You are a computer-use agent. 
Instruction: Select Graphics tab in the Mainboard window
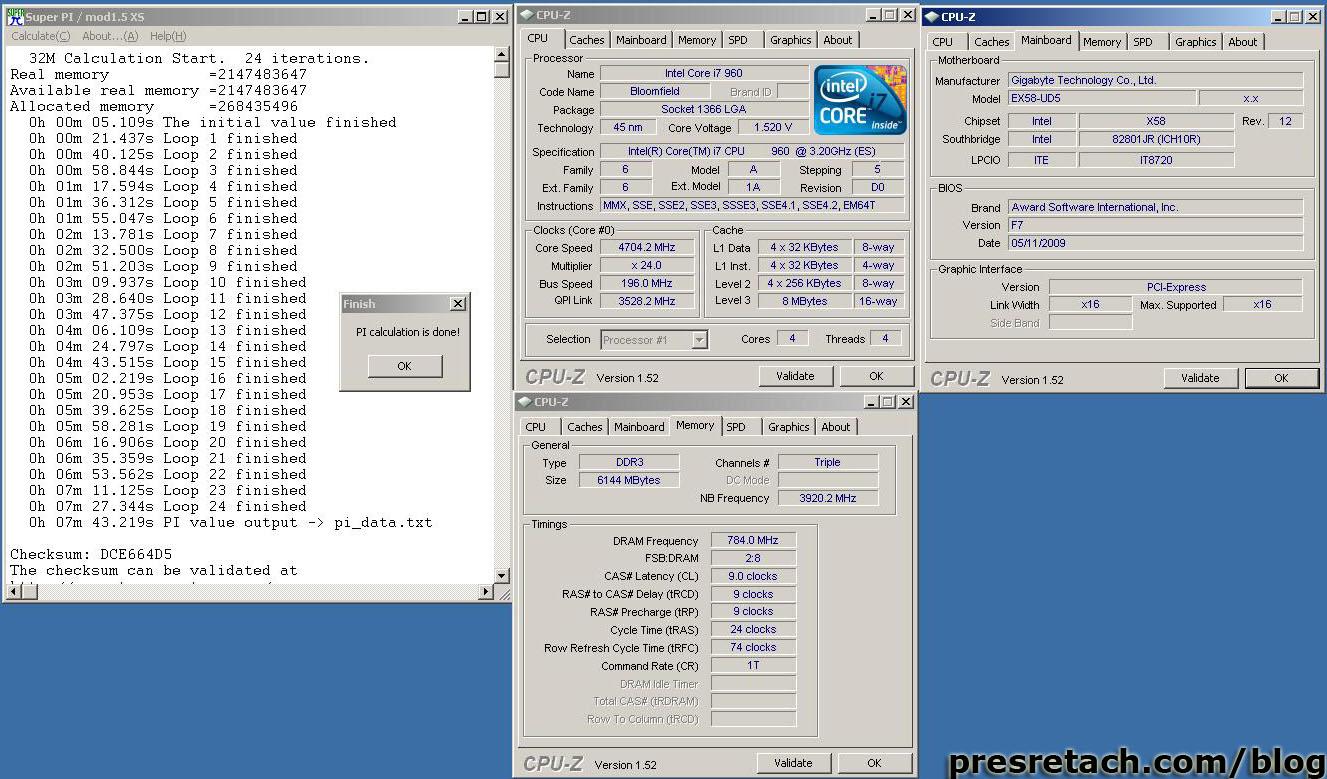(x=1195, y=42)
